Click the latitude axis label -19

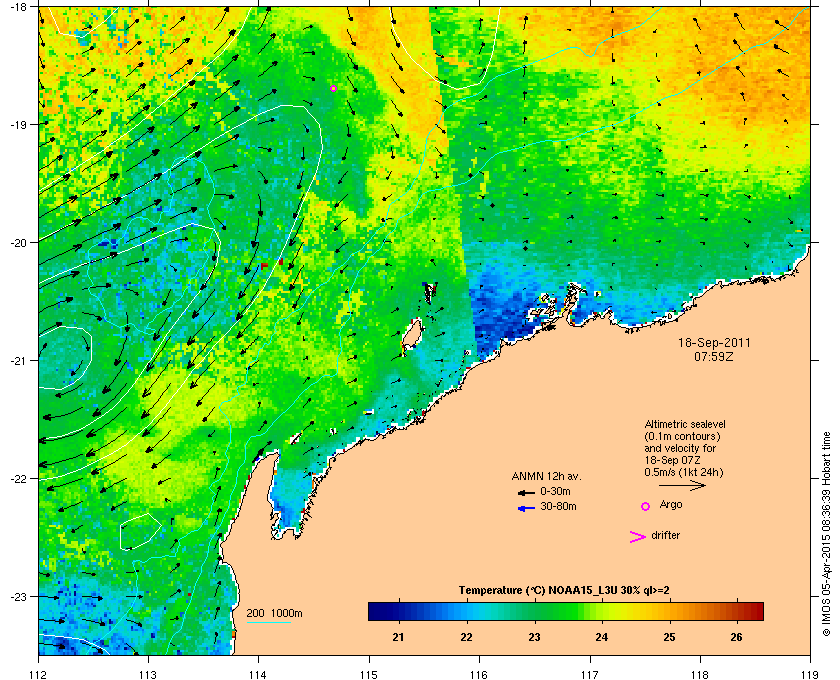pos(18,124)
